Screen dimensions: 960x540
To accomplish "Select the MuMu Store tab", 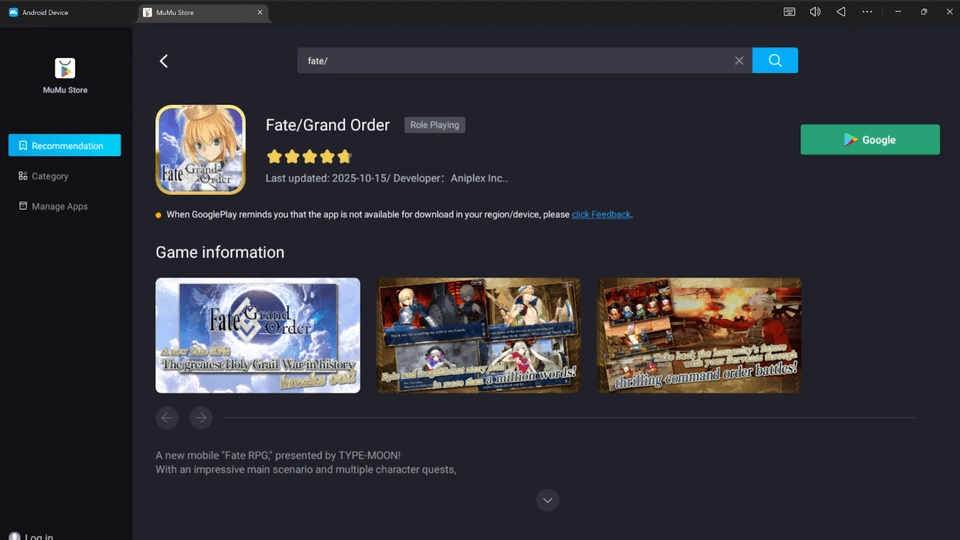I will [202, 12].
